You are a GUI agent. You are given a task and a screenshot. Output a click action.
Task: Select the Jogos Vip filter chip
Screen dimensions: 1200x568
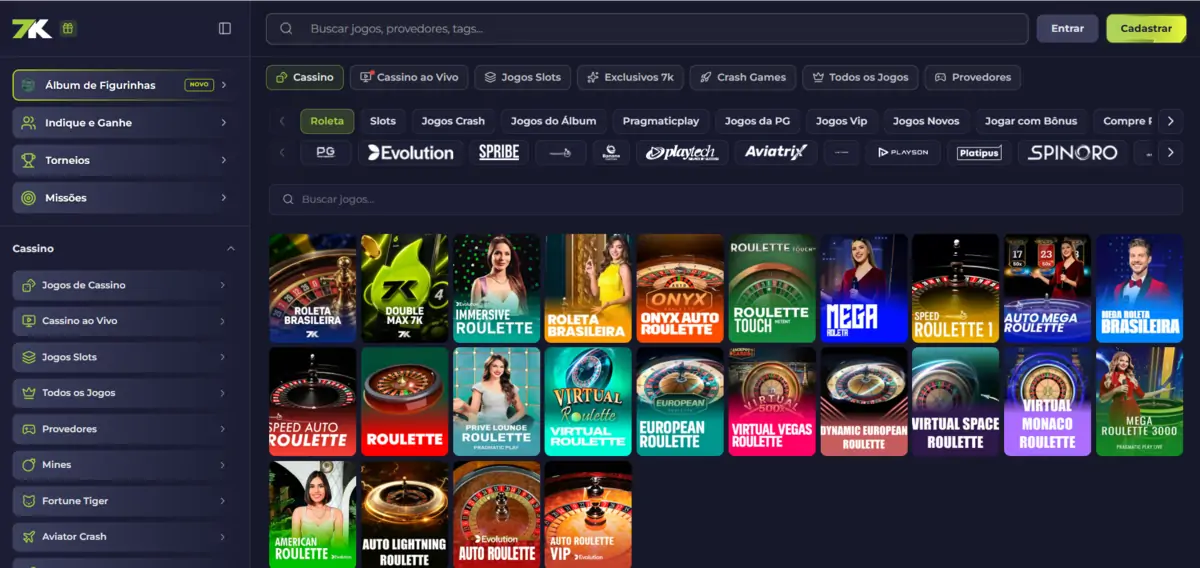coord(841,121)
